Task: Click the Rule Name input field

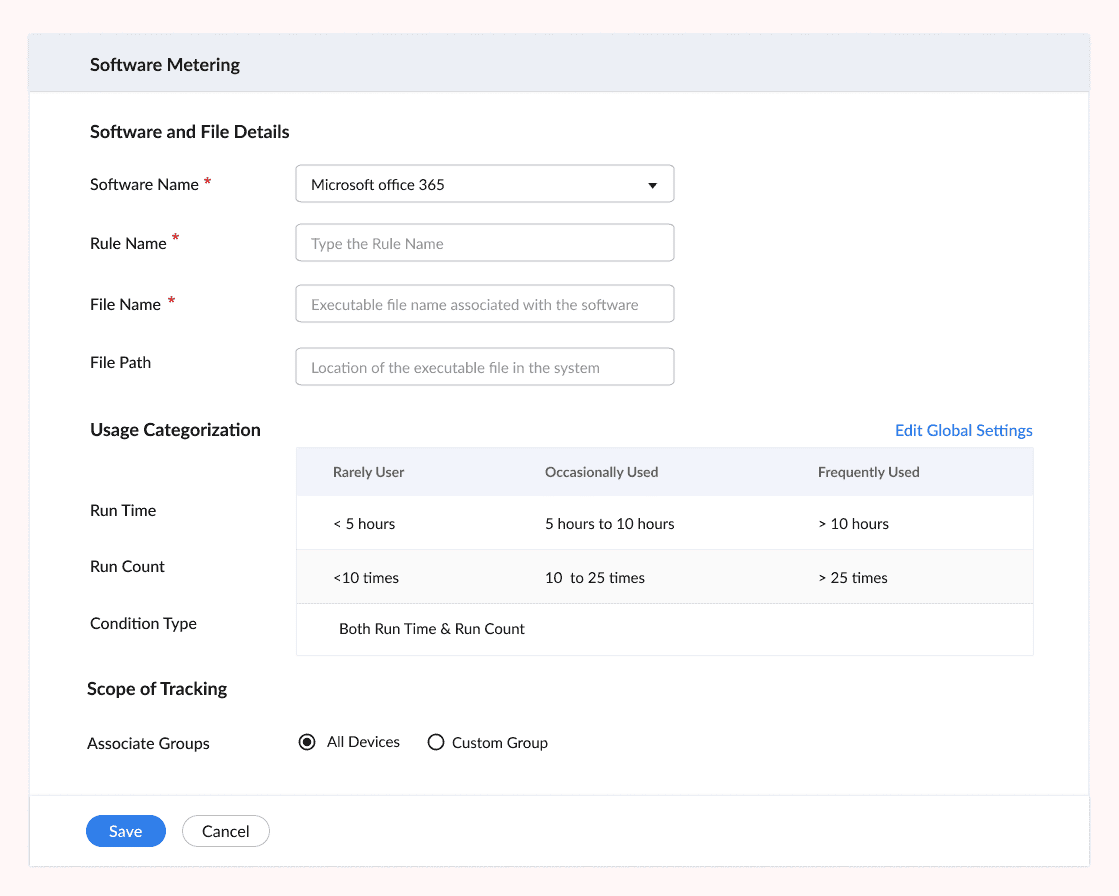Action: pos(484,242)
